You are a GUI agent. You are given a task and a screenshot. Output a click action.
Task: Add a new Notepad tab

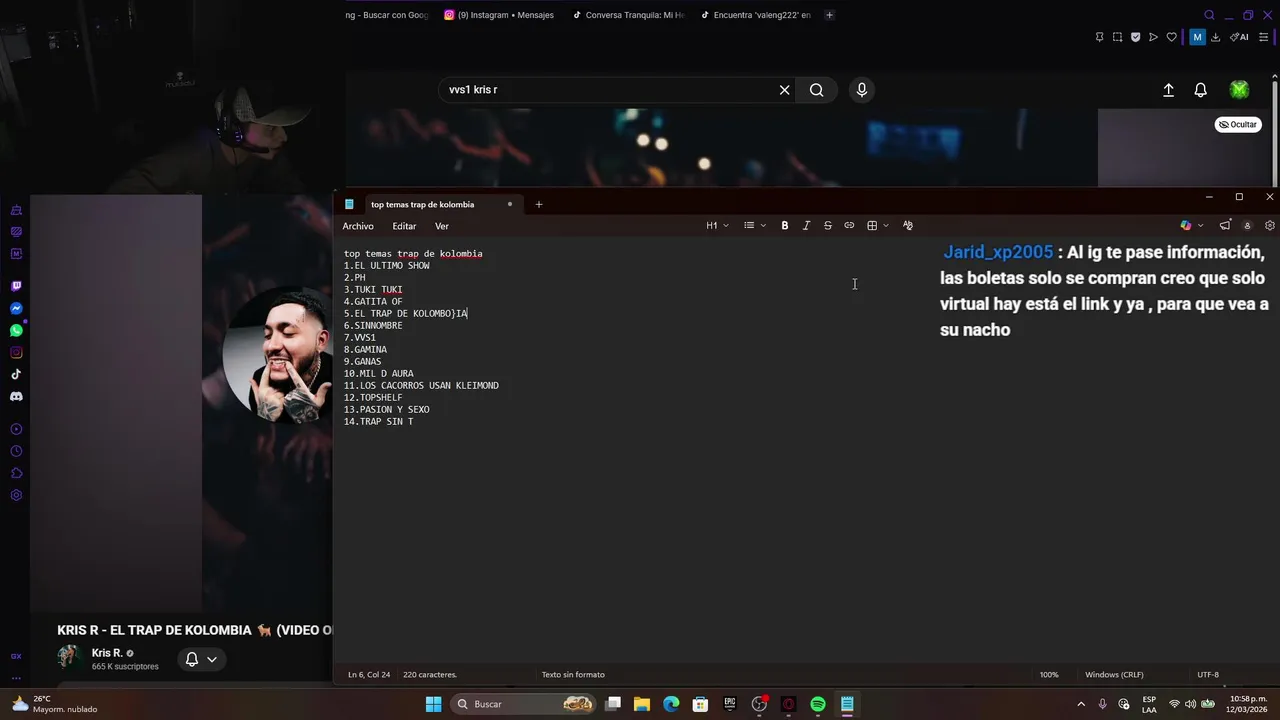point(539,204)
